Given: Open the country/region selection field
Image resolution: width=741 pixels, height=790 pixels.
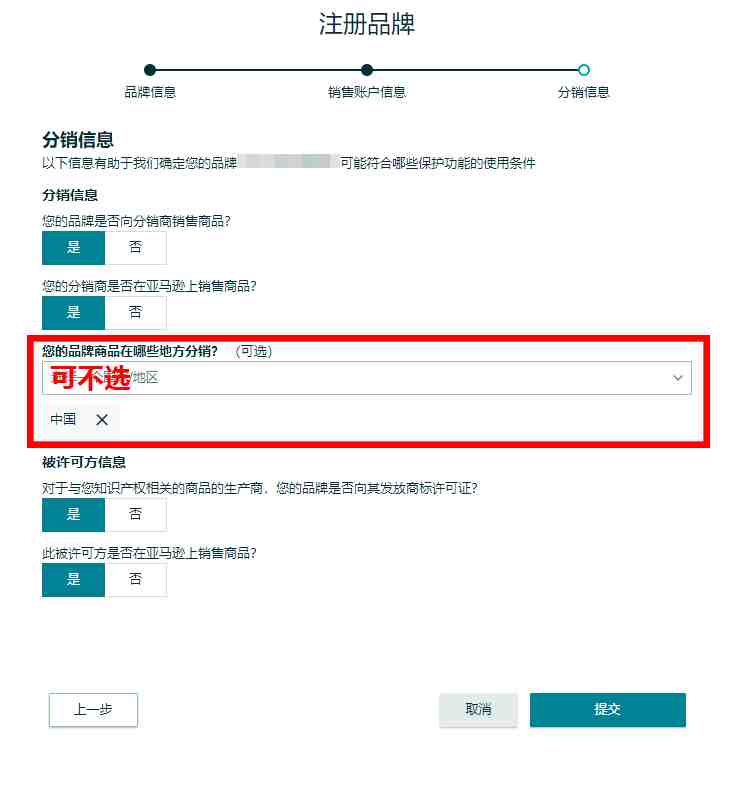Looking at the screenshot, I should point(367,378).
